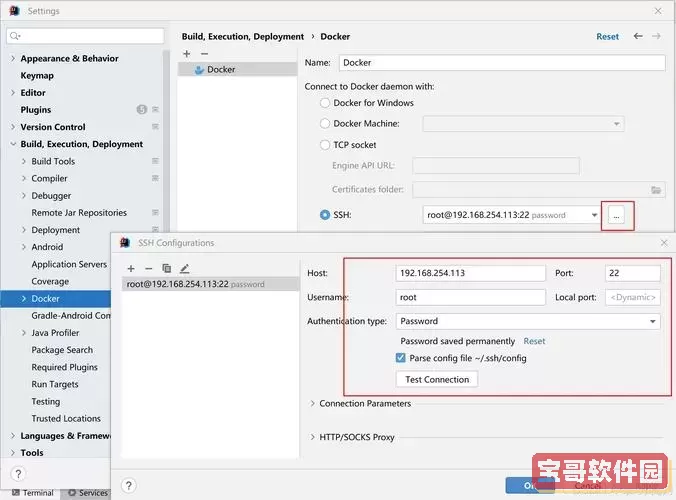Click the Docker name input field
676x500 pixels.
tap(502, 63)
